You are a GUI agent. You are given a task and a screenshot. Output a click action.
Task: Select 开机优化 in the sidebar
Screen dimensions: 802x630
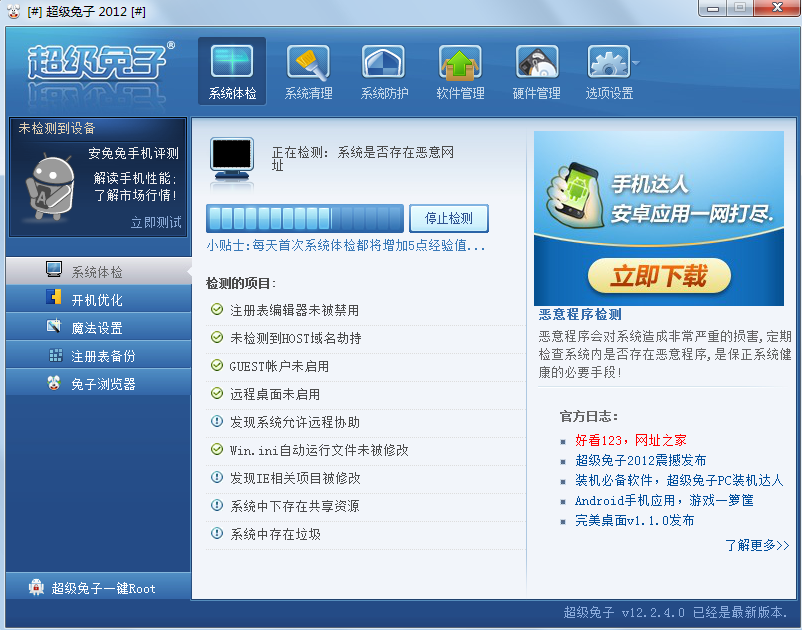point(98,299)
